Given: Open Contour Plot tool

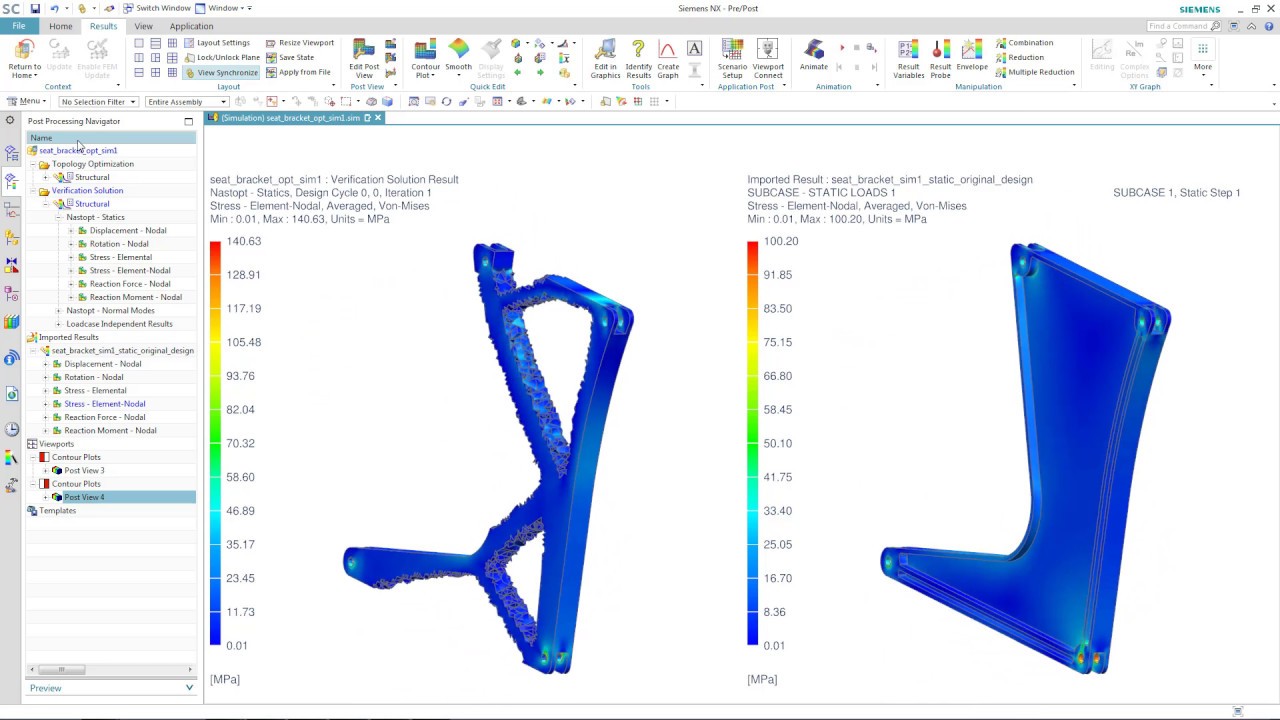Looking at the screenshot, I should [425, 59].
